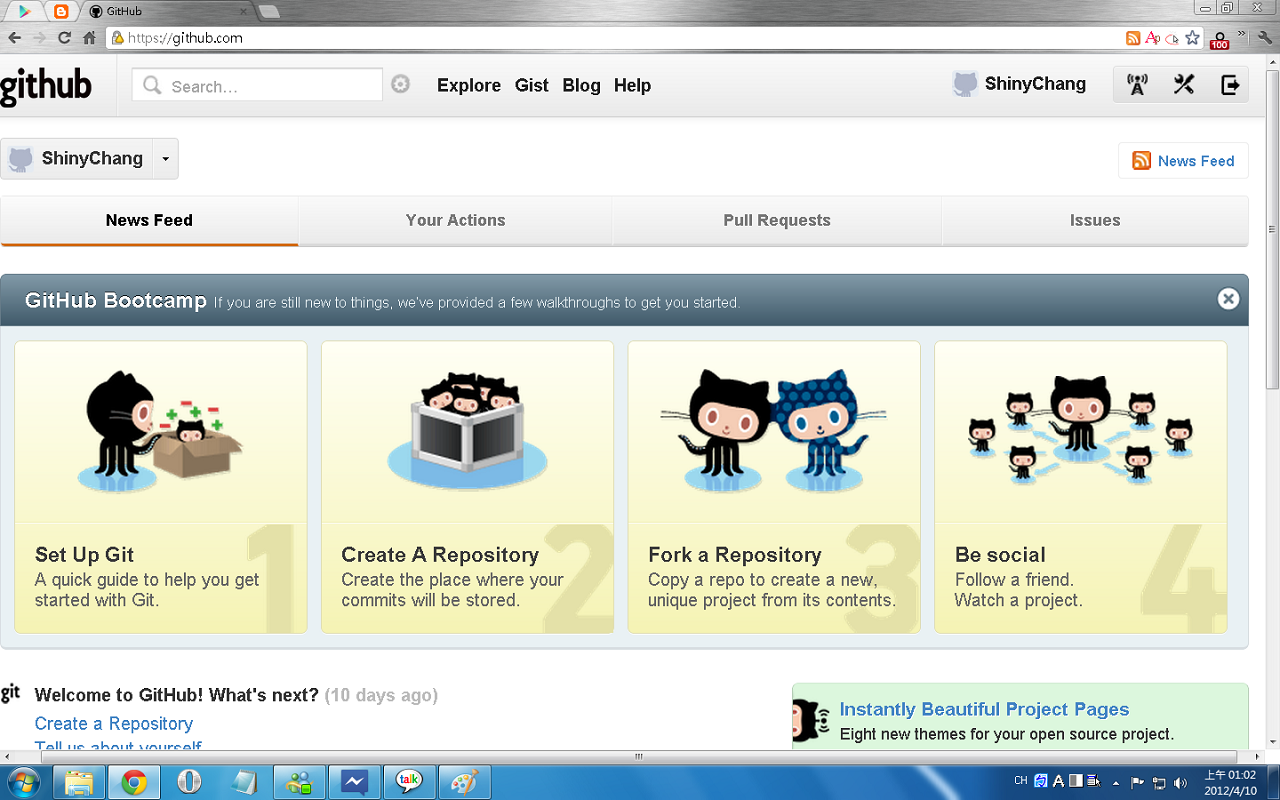Click the RSS feed icon in the address bar
1280x800 pixels.
[x=1133, y=38]
